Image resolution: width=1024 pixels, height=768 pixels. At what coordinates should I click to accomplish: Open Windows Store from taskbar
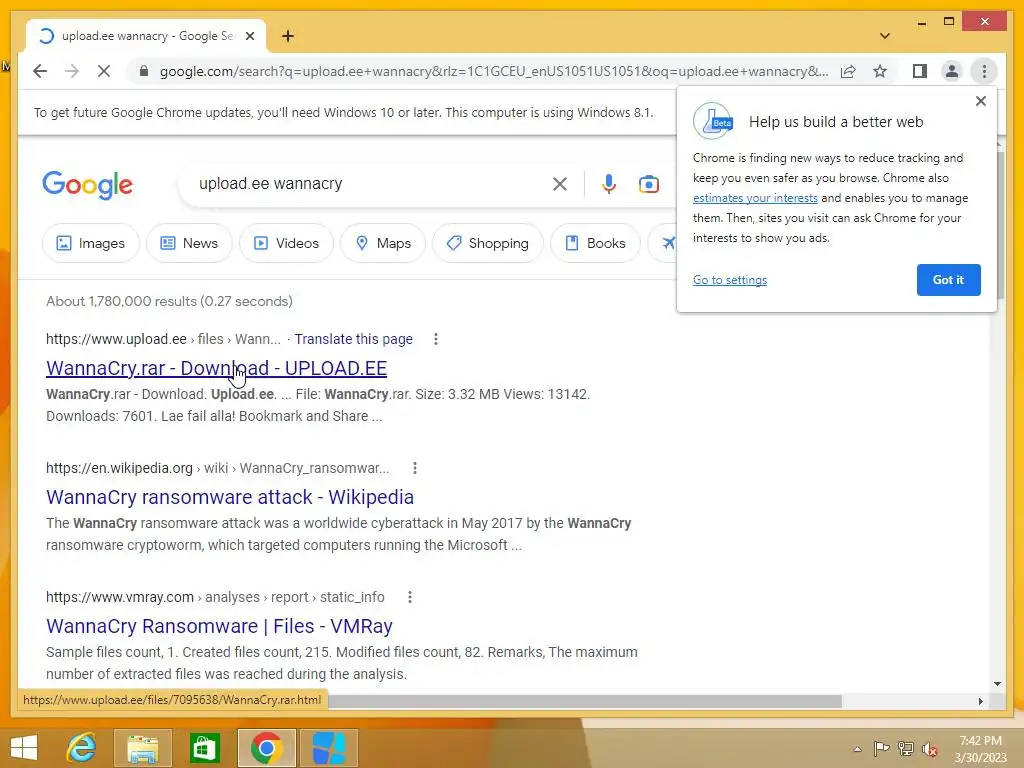tap(204, 748)
